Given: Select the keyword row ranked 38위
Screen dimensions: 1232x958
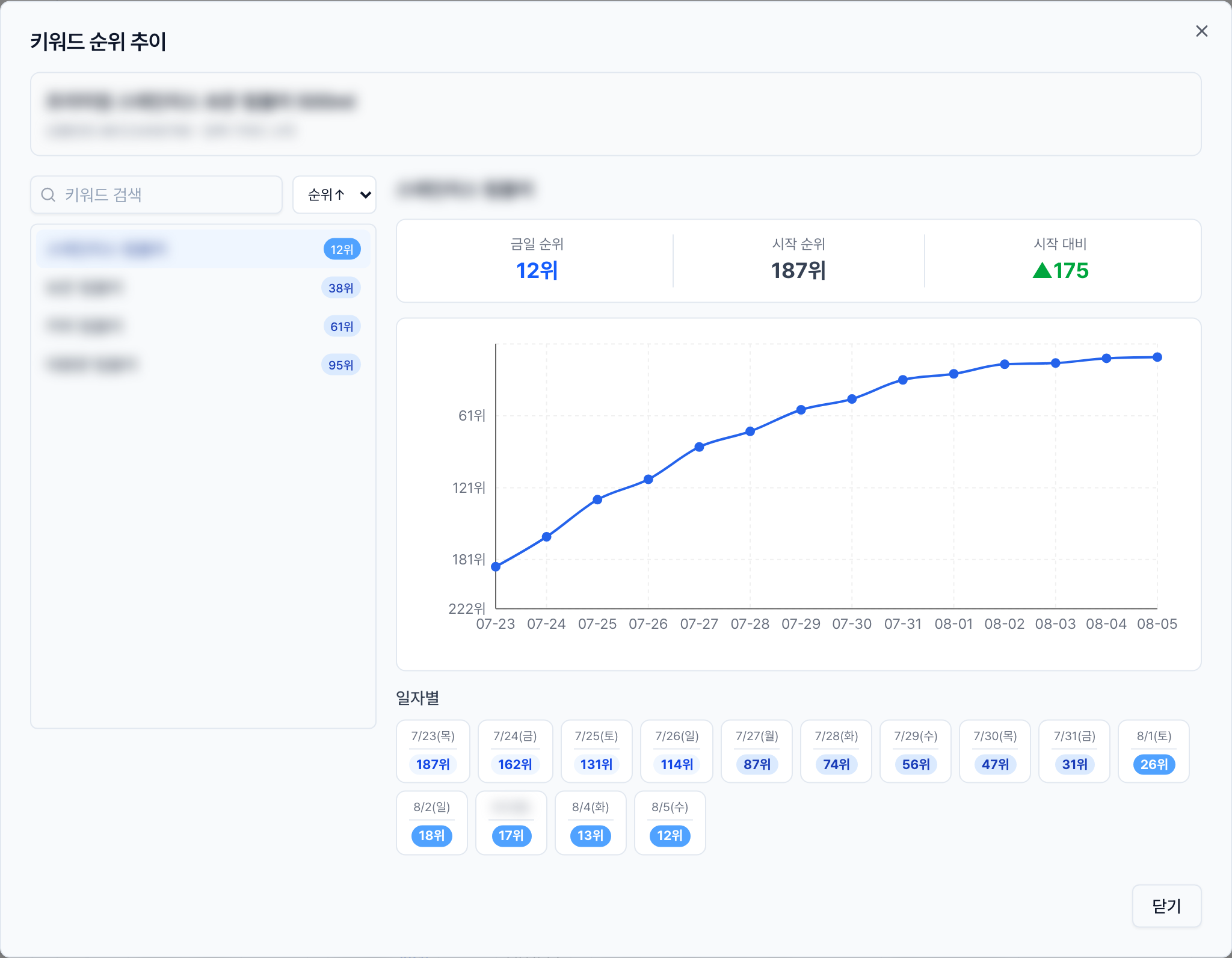Looking at the screenshot, I should point(203,288).
